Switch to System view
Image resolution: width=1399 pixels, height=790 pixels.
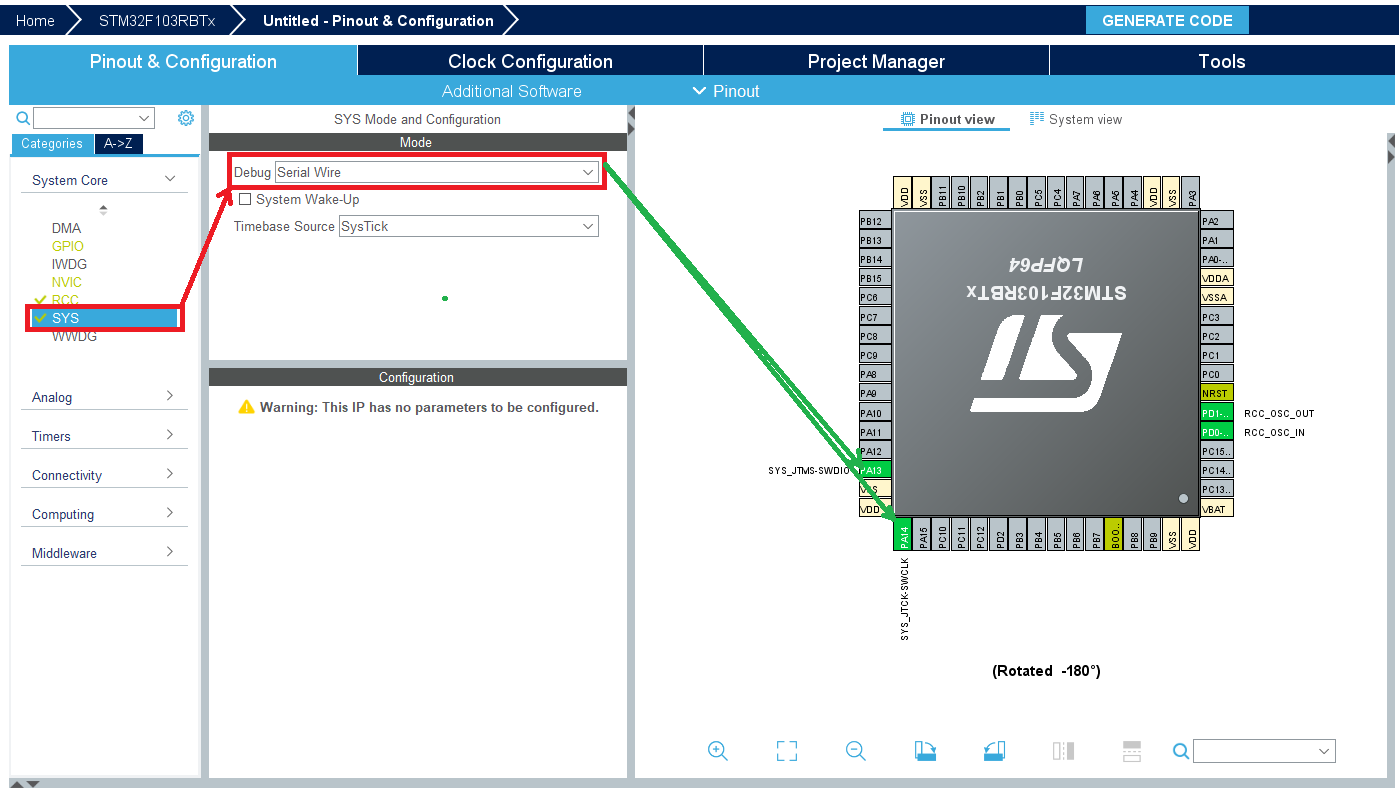[x=1076, y=119]
